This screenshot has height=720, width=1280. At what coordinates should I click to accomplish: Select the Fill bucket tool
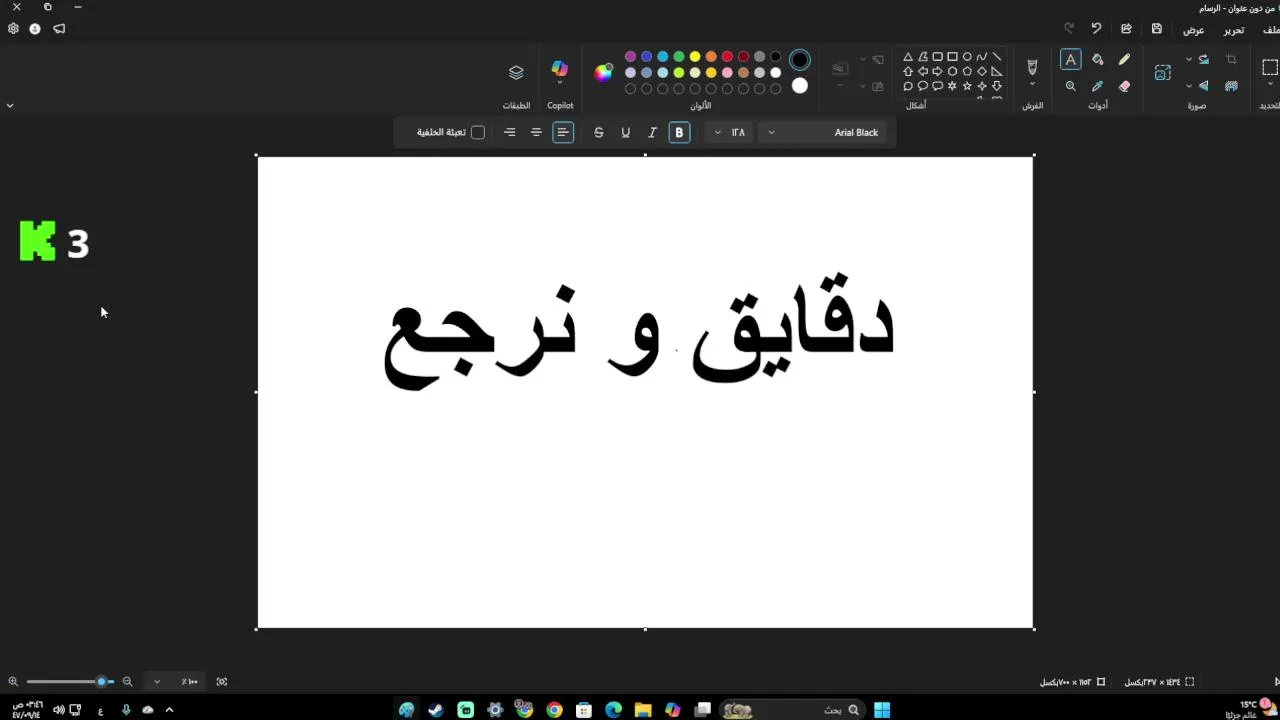pyautogui.click(x=1098, y=60)
